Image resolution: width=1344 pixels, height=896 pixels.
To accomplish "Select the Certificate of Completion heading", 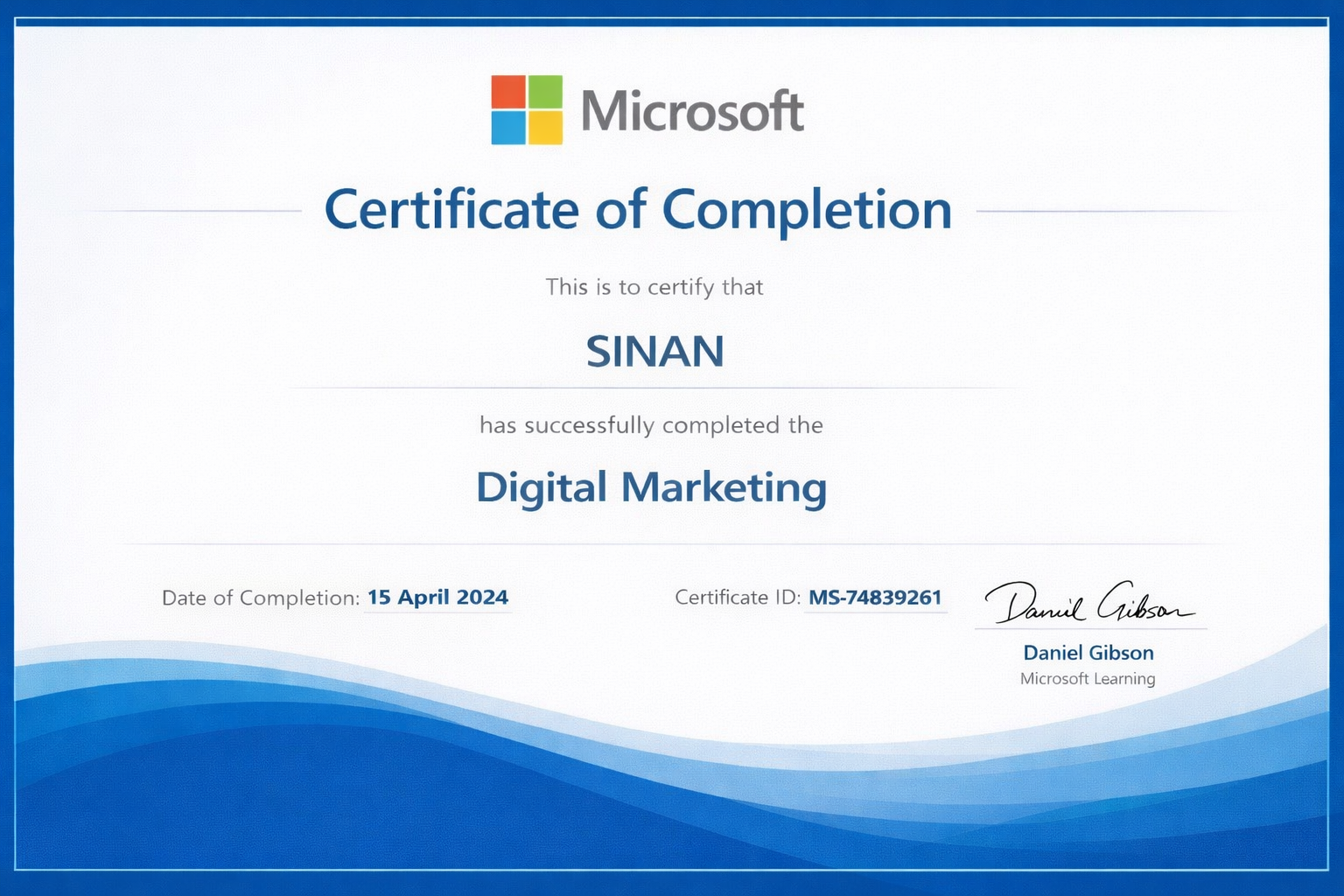I will (638, 210).
